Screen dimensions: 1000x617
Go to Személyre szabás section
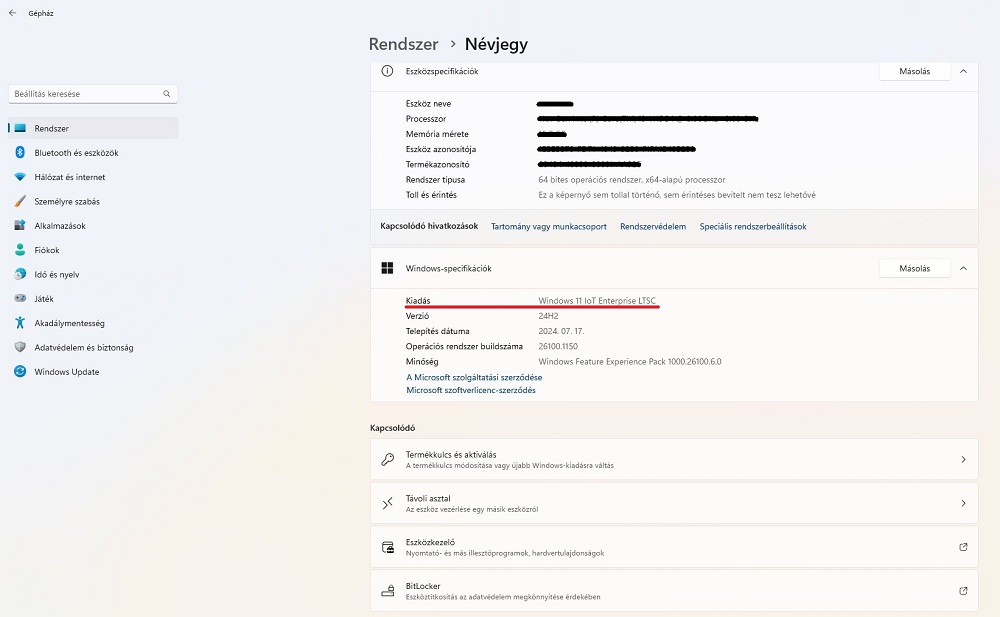pos(93,201)
